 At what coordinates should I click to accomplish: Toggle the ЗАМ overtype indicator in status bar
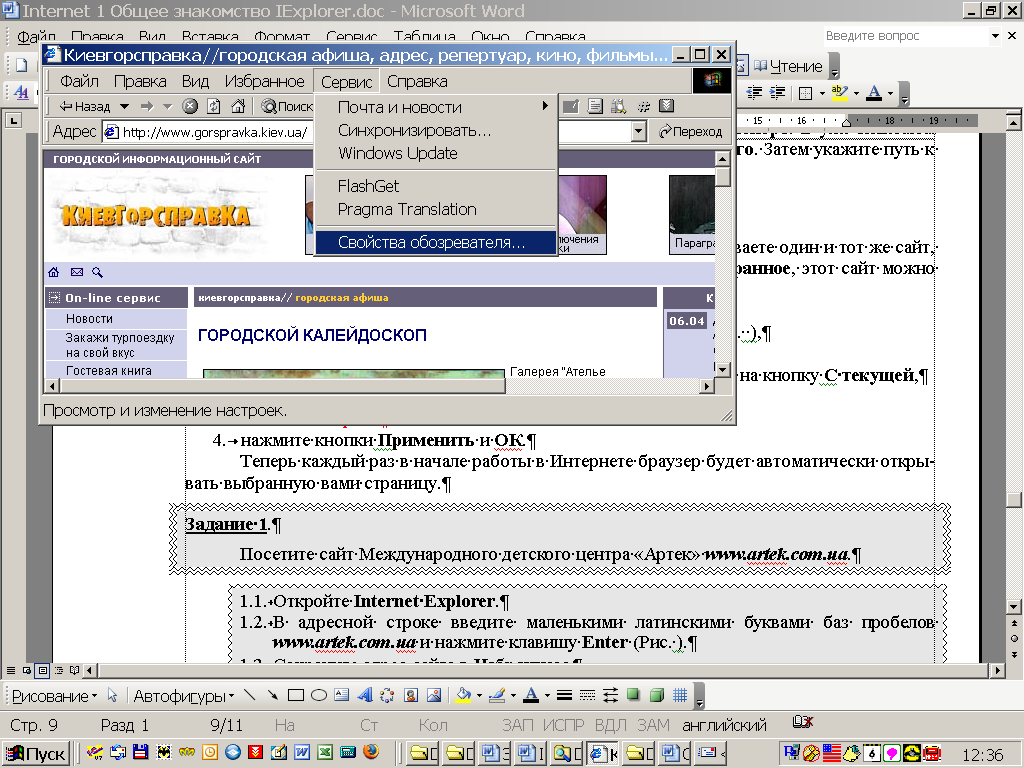pos(653,725)
